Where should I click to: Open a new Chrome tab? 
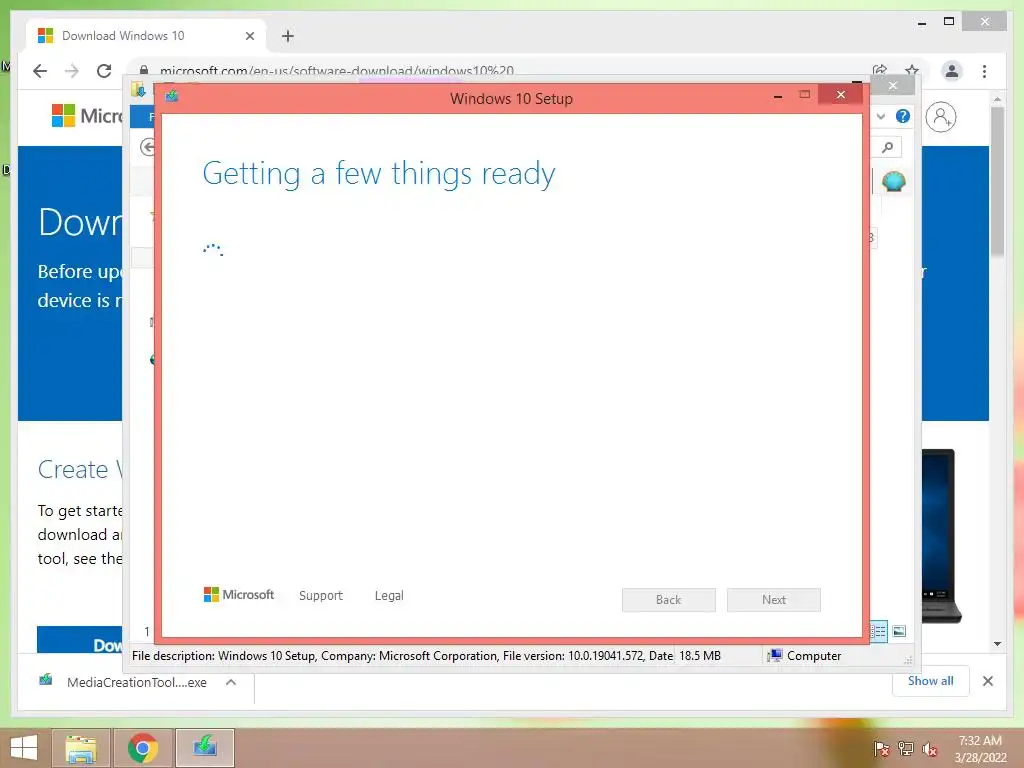point(288,36)
